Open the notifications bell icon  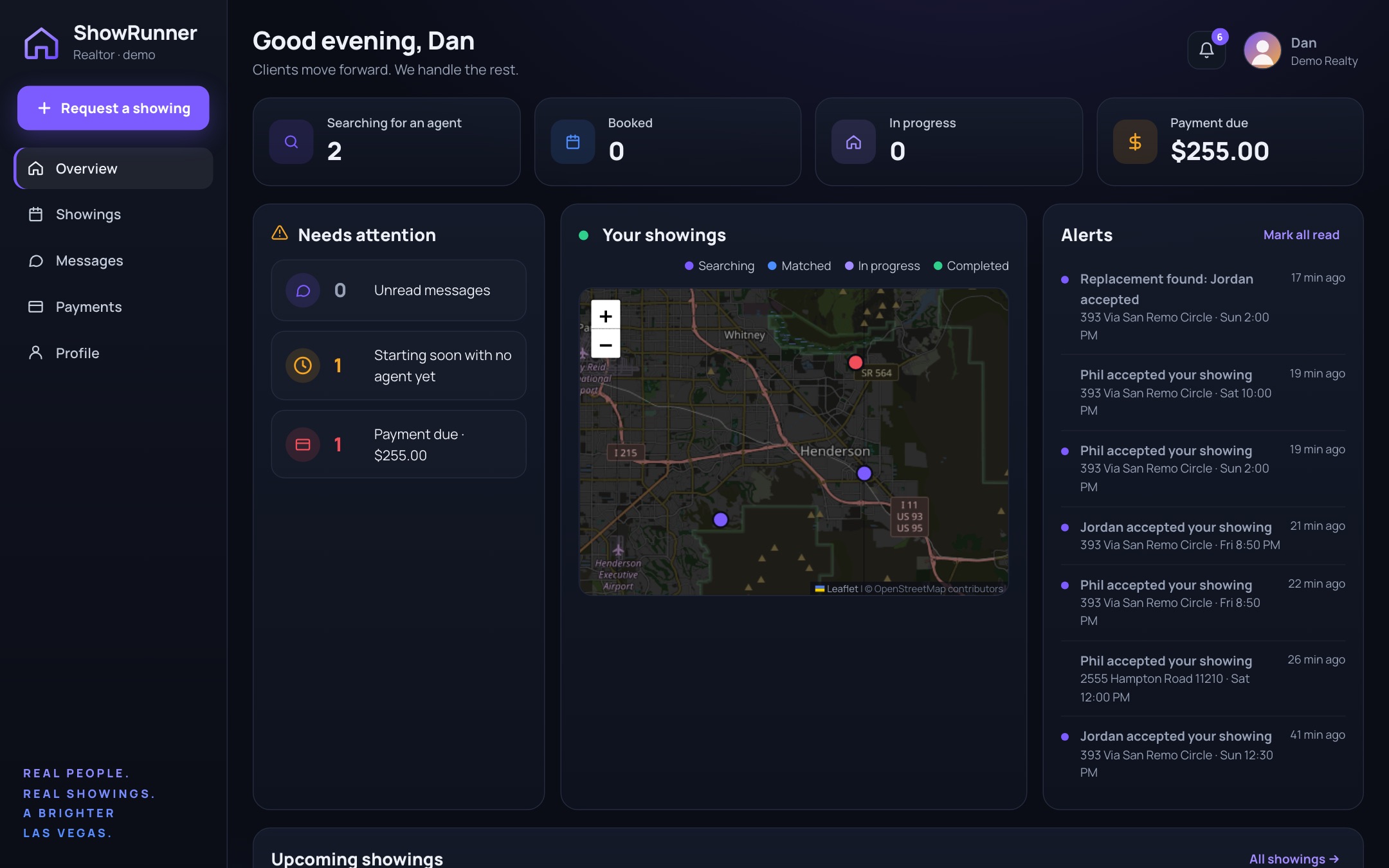click(x=1206, y=50)
